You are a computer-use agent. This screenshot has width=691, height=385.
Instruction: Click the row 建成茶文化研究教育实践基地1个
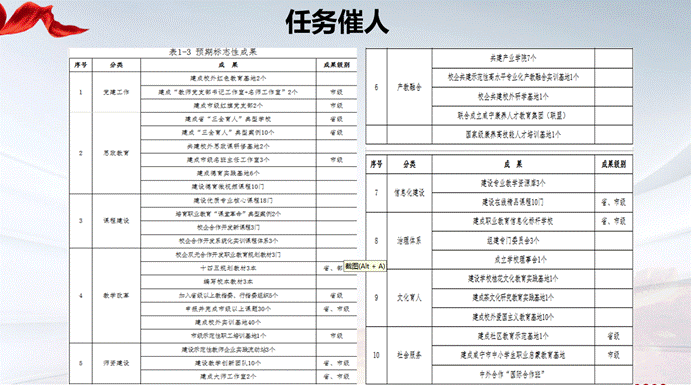click(x=513, y=298)
